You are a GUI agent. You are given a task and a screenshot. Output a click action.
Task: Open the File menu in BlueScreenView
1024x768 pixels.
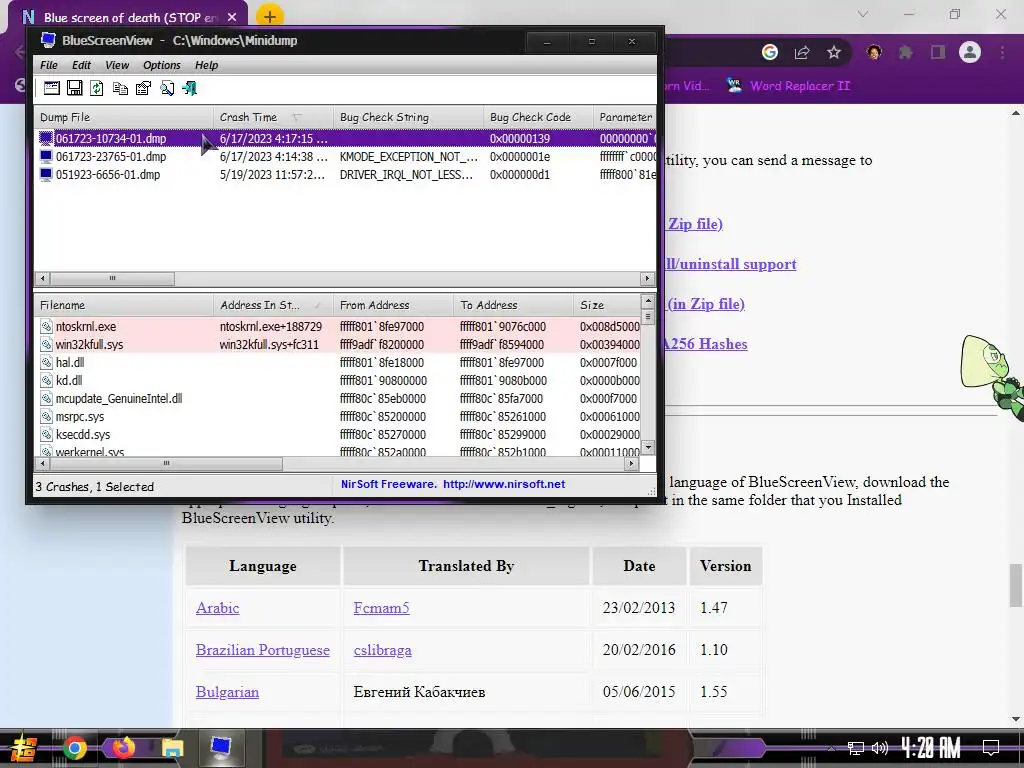(x=49, y=65)
